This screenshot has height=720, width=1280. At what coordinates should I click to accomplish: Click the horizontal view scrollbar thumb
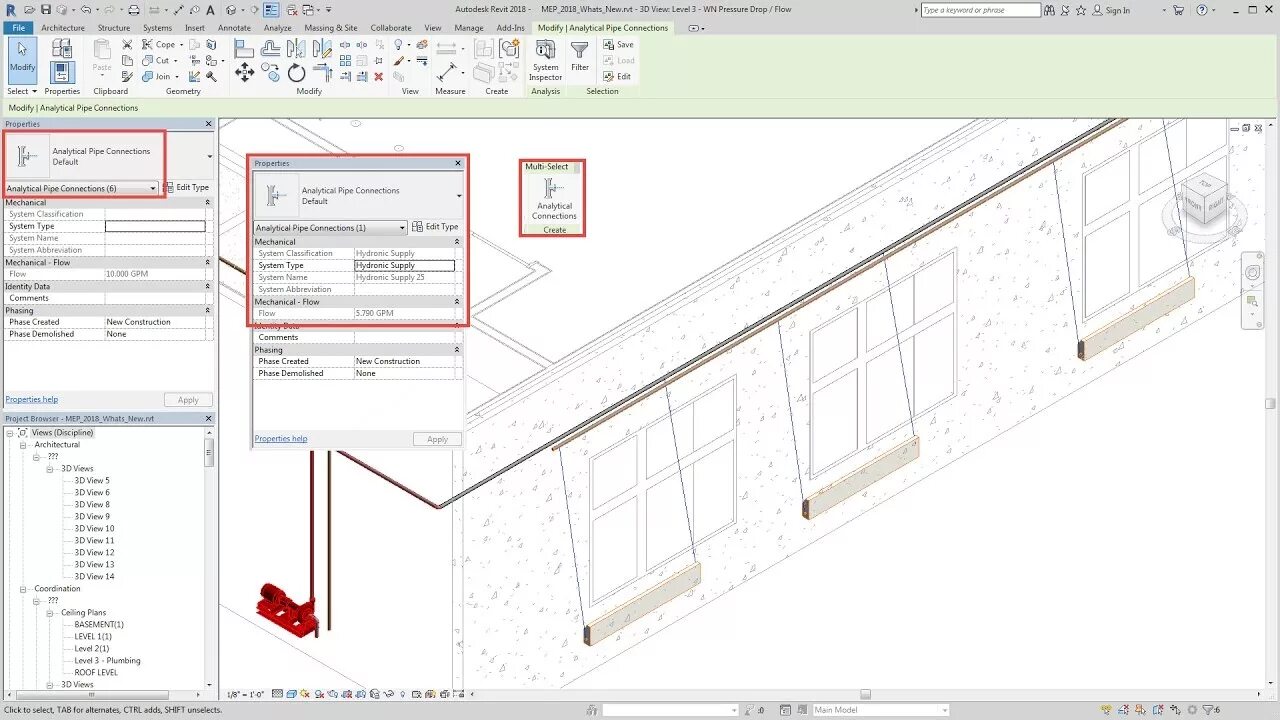[866, 694]
